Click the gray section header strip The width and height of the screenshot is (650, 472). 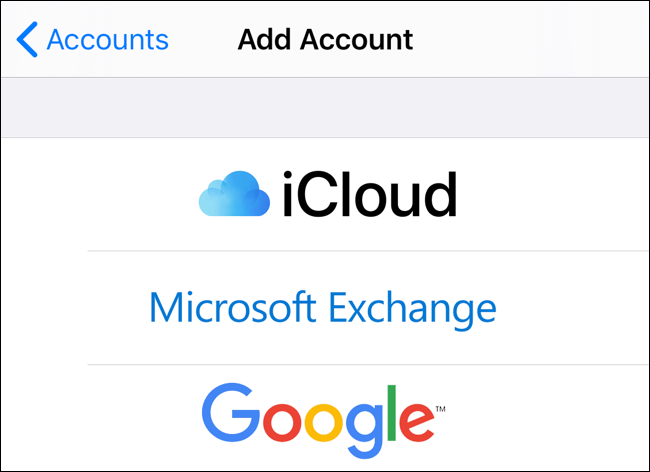pos(325,107)
